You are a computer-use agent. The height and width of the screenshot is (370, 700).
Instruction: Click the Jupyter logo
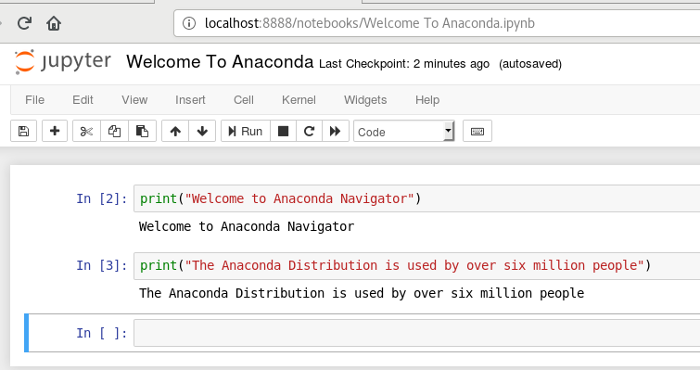[x=62, y=62]
